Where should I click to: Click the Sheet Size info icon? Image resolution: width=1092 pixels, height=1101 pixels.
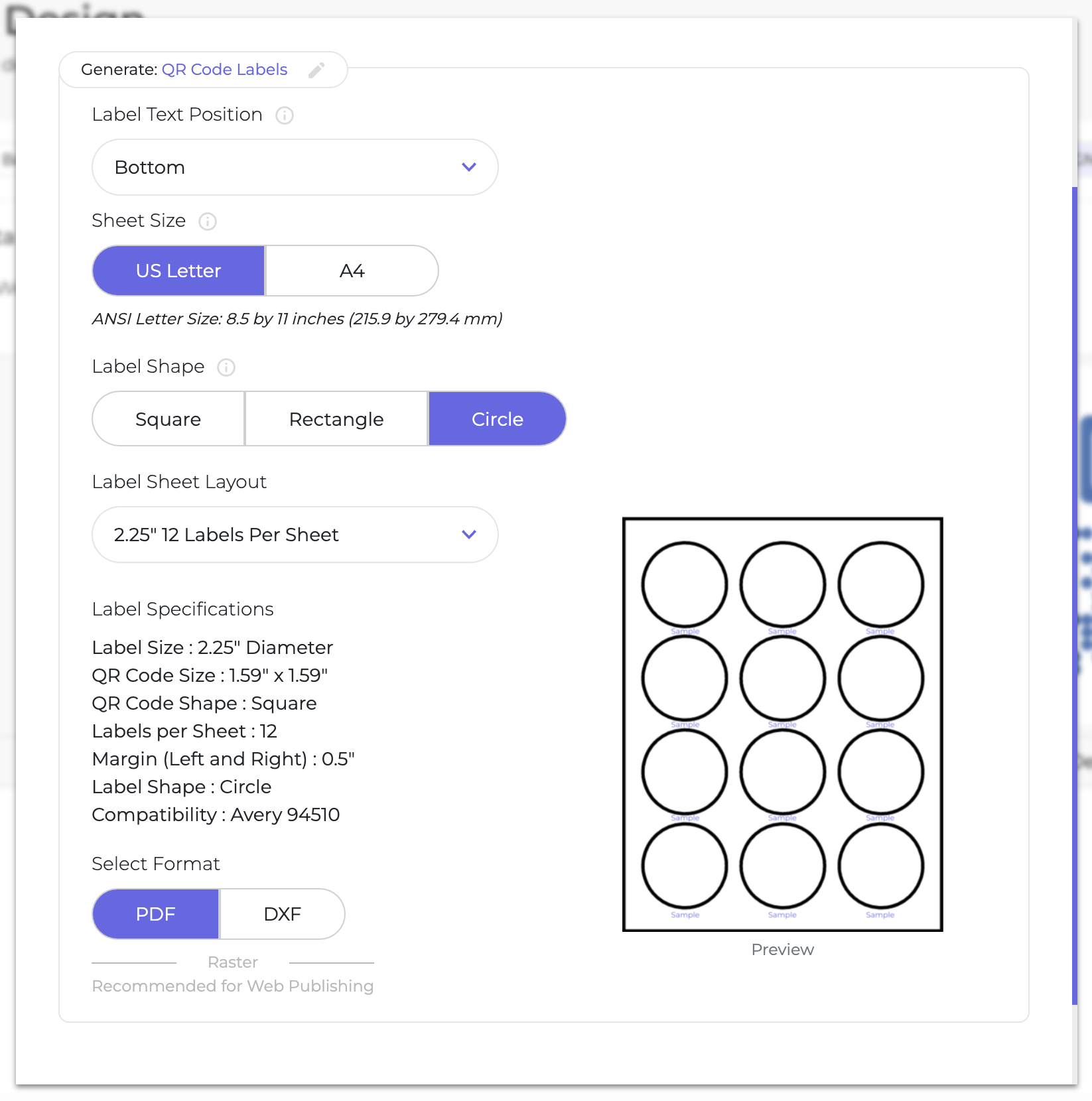[208, 222]
